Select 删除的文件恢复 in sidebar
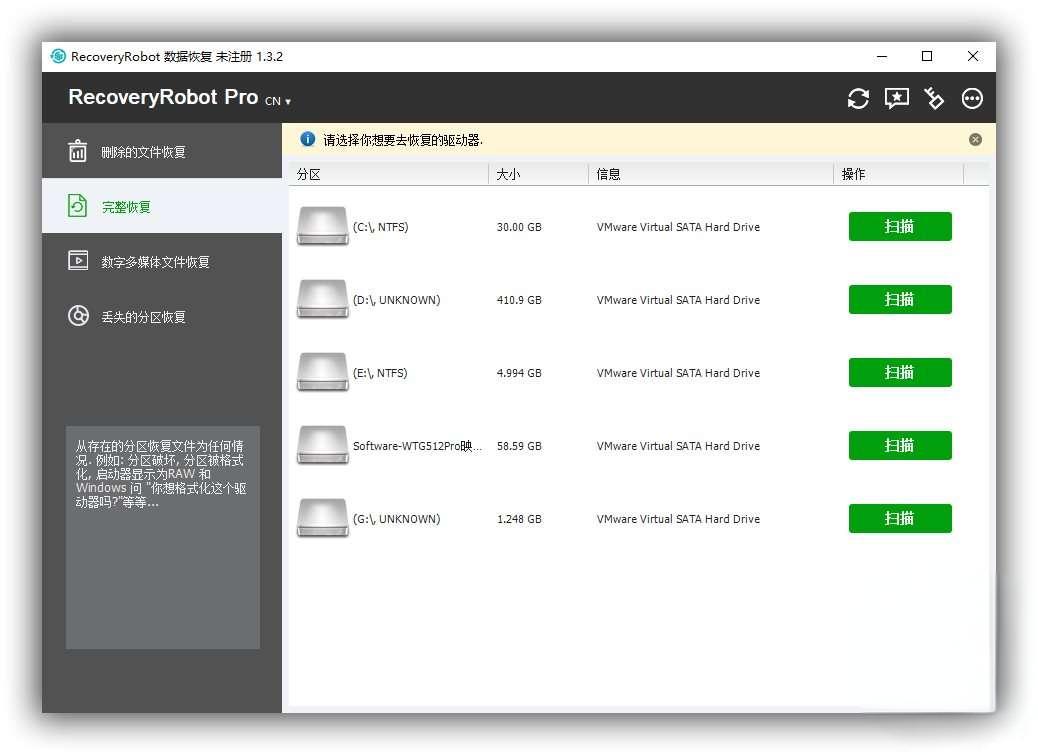 (162, 152)
